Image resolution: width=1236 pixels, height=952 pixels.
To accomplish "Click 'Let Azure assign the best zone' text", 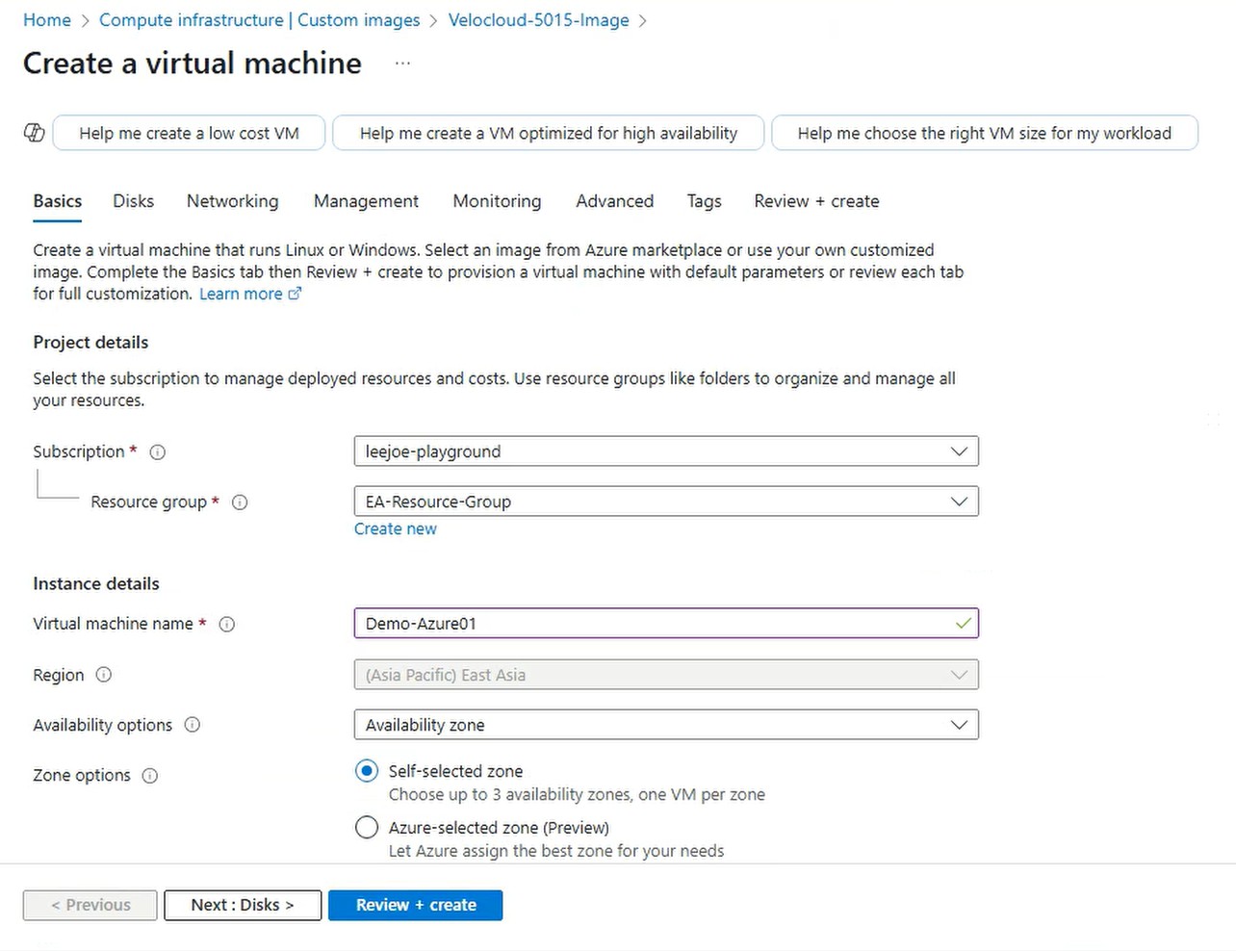I will [556, 851].
